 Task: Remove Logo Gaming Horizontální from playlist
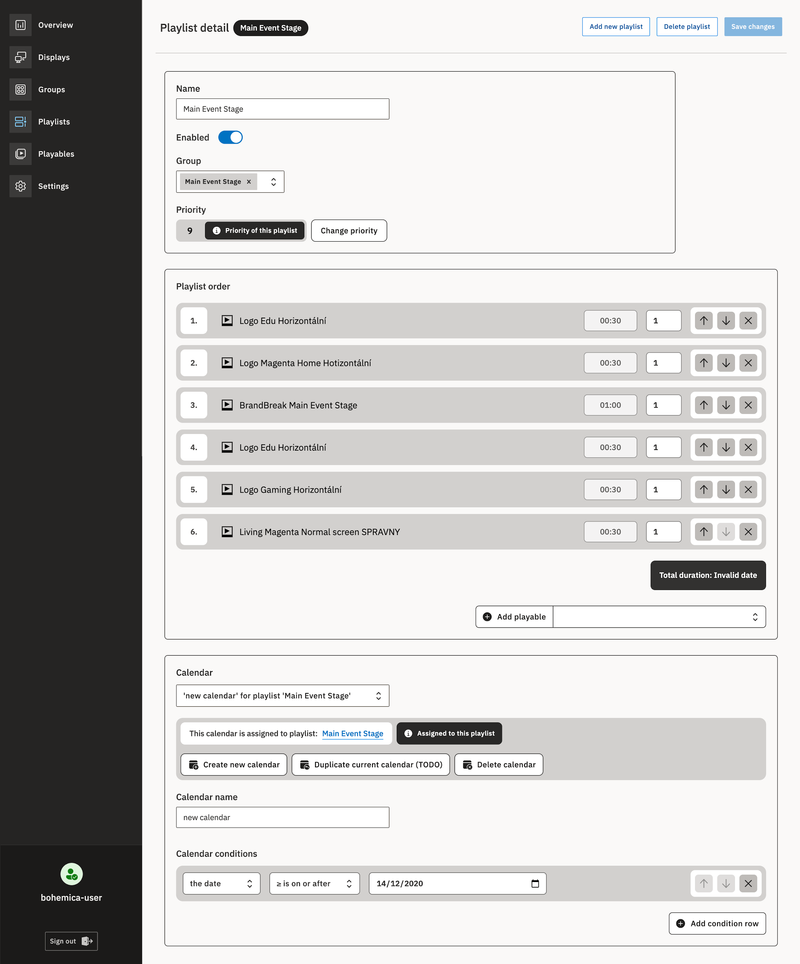click(x=748, y=489)
